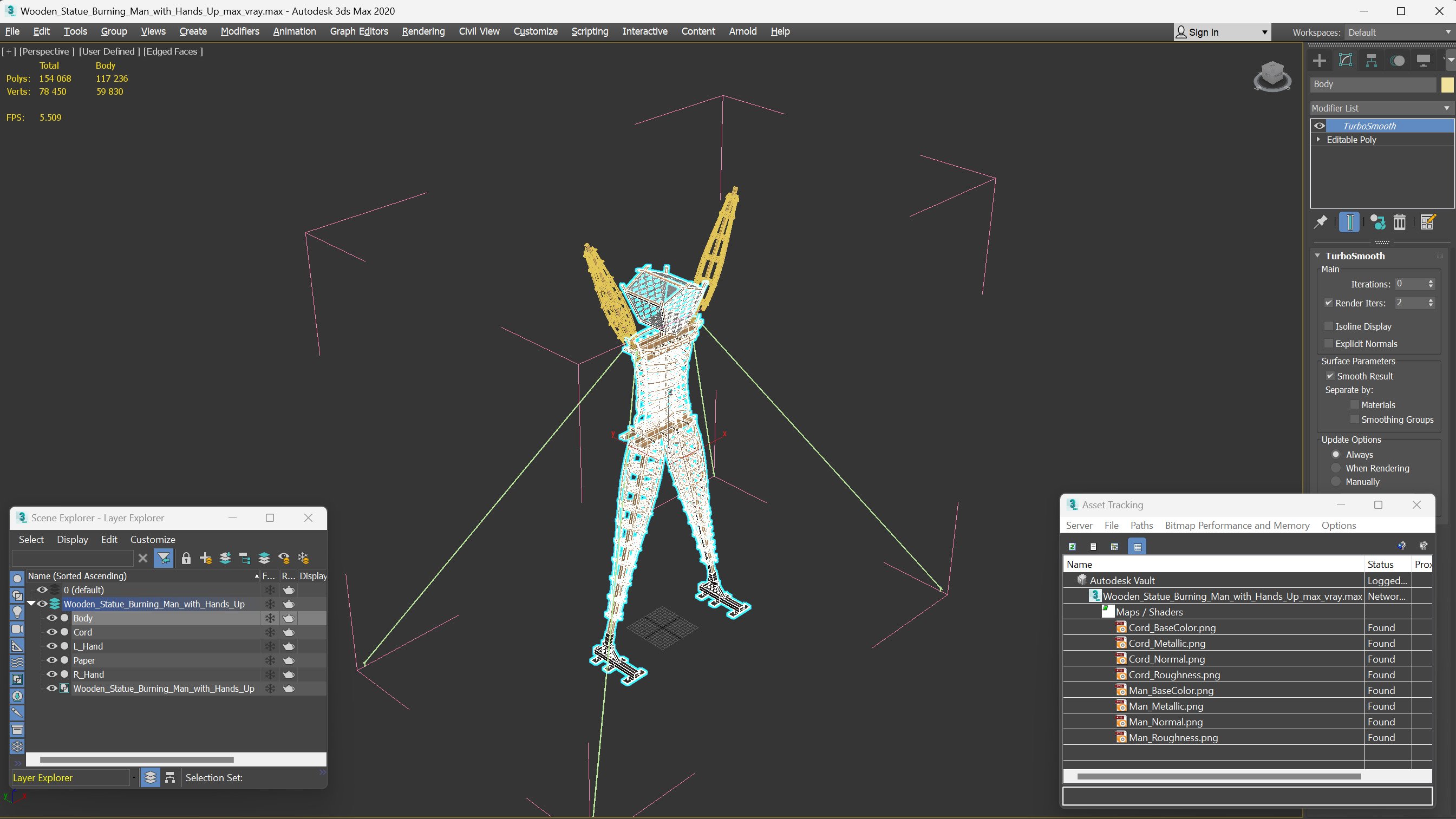Click the Body object name field
The image size is (1456, 819).
[x=1373, y=84]
